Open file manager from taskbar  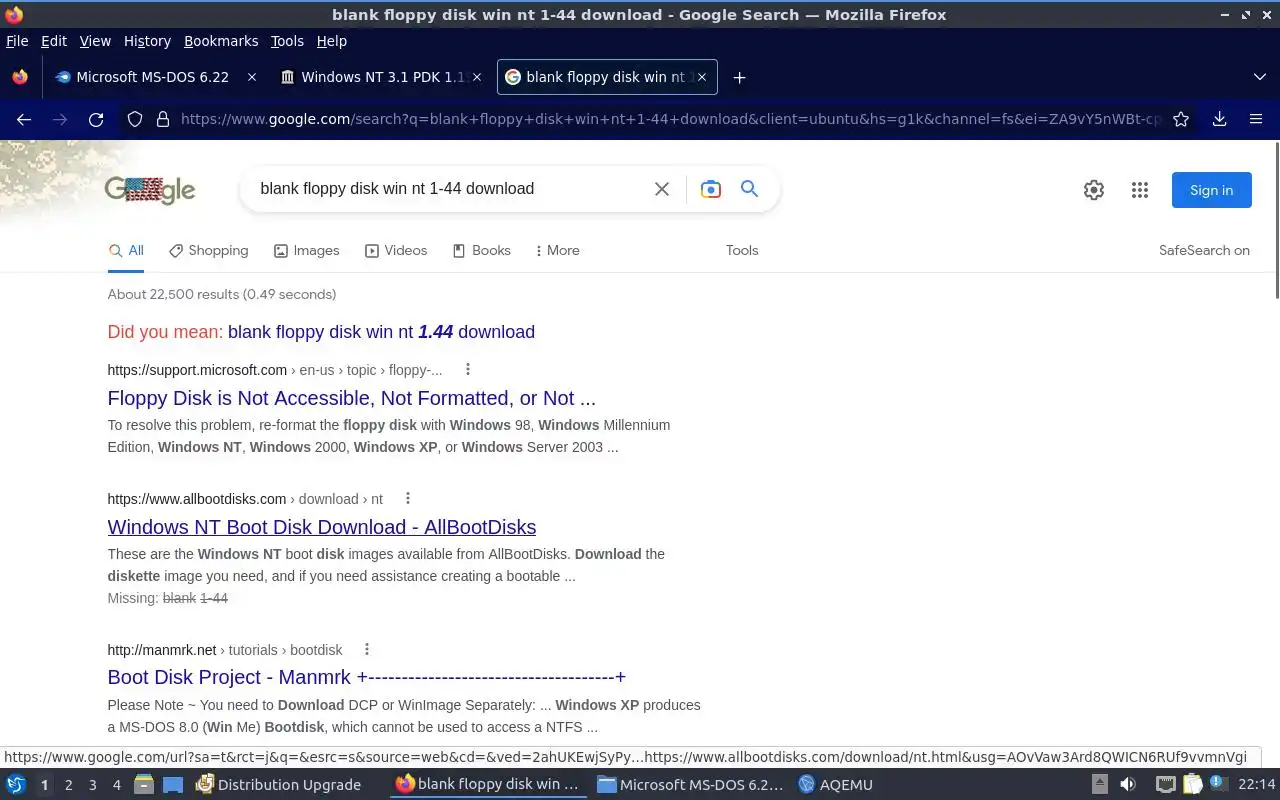[x=144, y=784]
